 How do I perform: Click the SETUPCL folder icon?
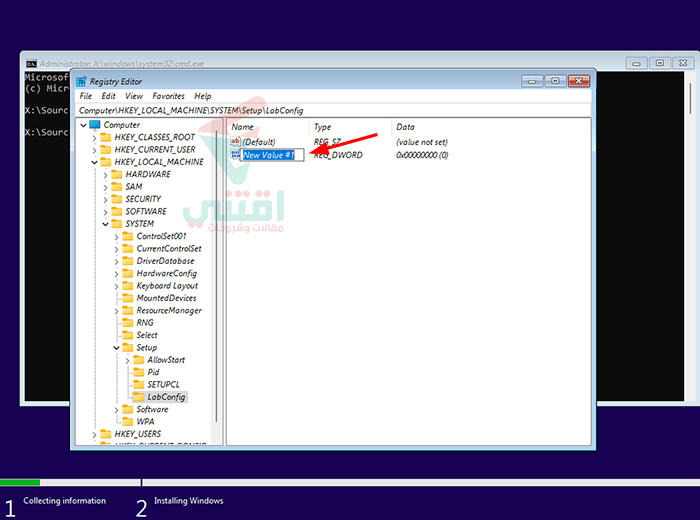pos(139,384)
